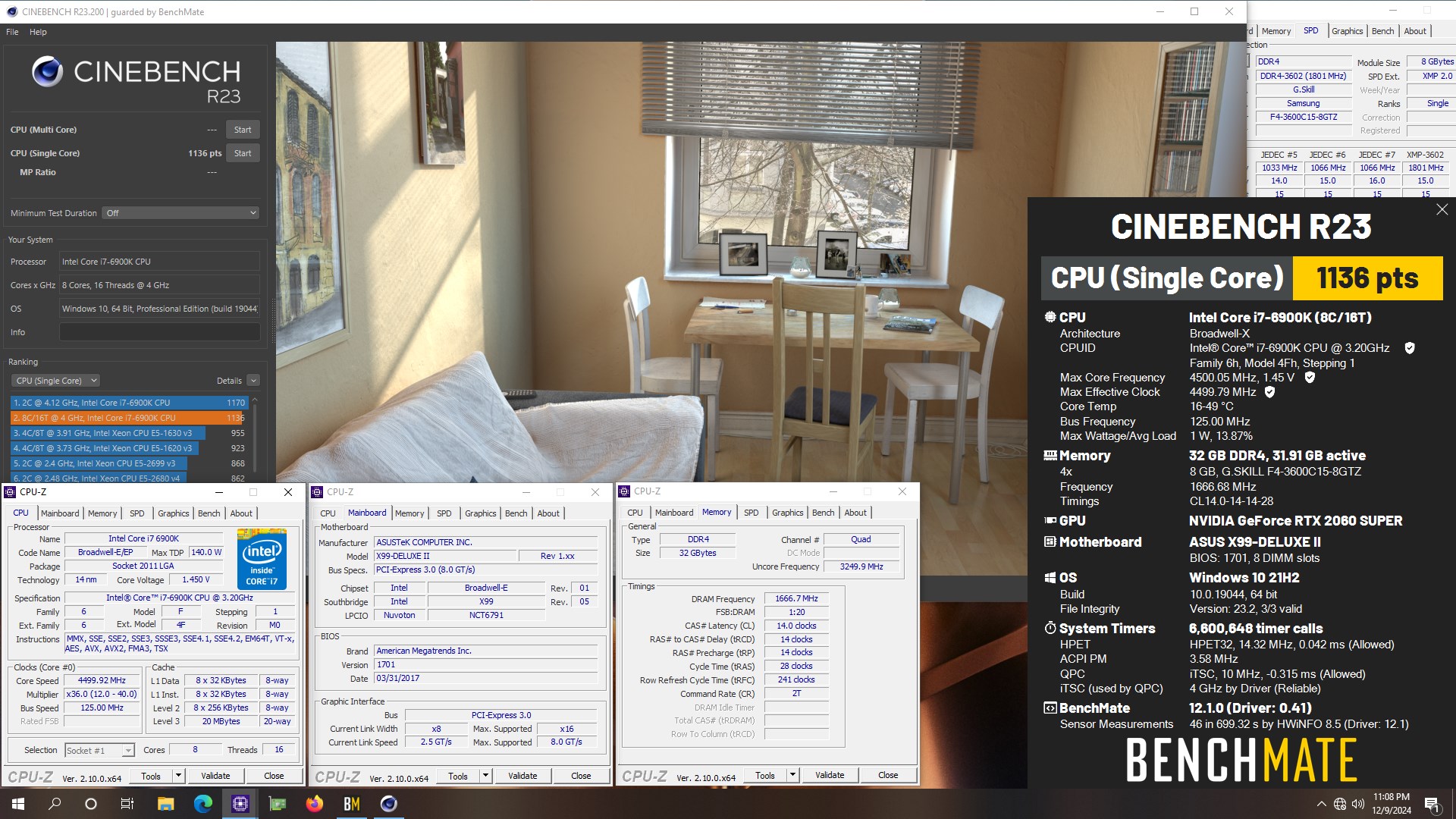Click the taskbar clock and date
The height and width of the screenshot is (819, 1456).
click(x=1392, y=804)
